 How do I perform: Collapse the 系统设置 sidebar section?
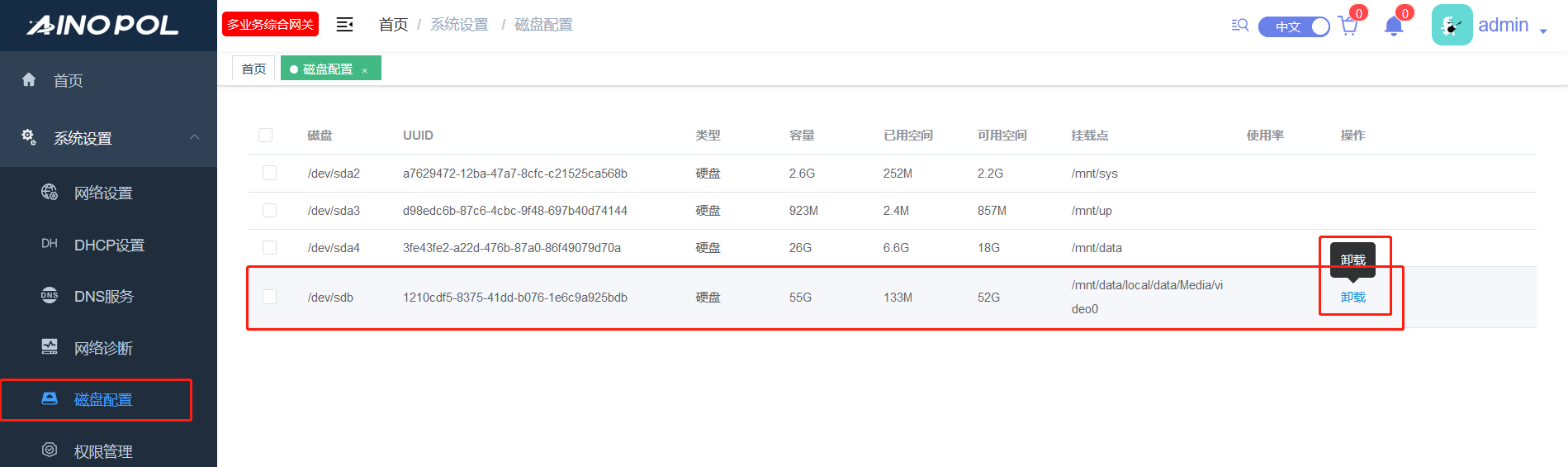tap(194, 137)
